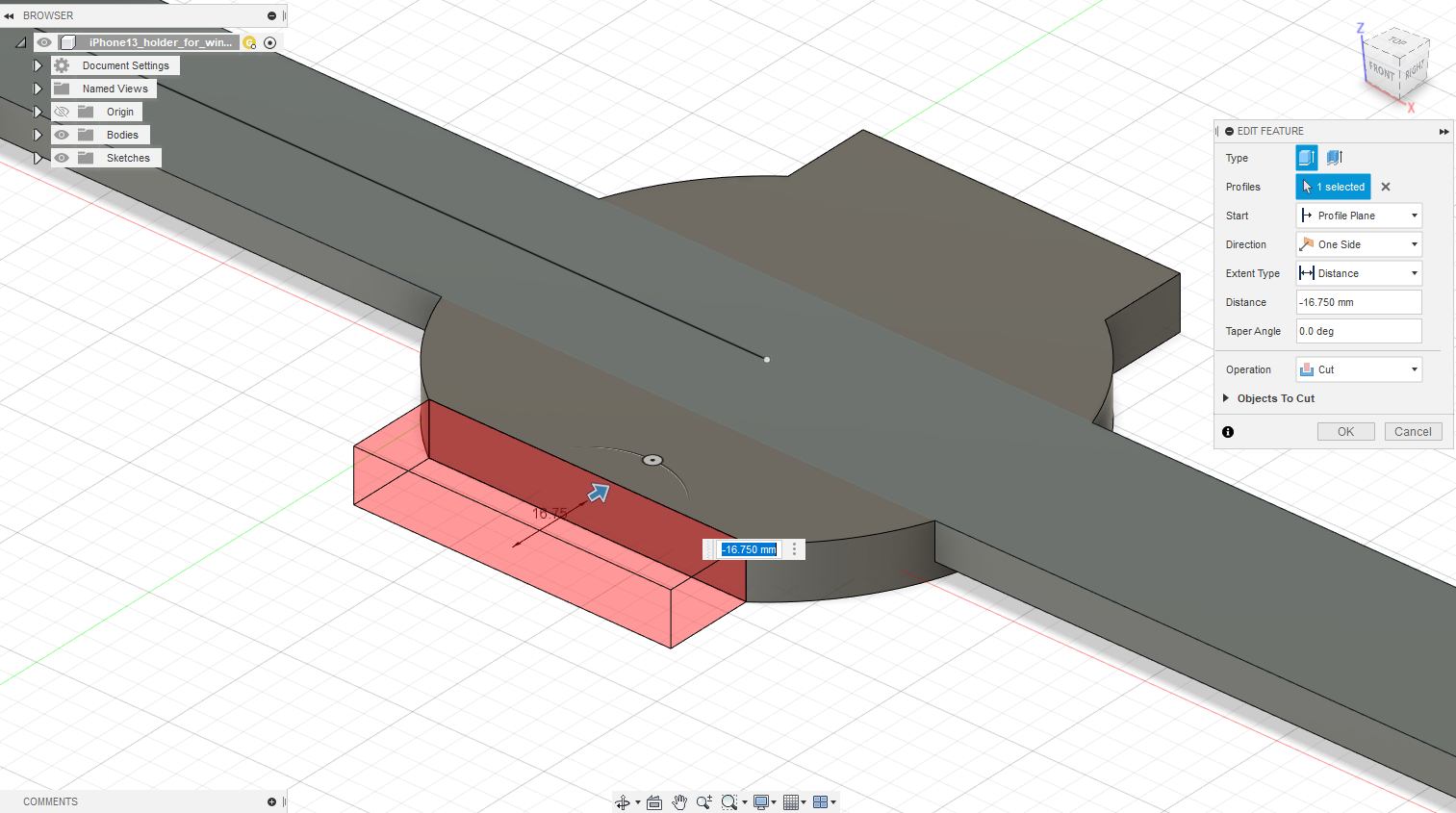
Task: Open the Extent Type dropdown
Action: pyautogui.click(x=1359, y=273)
